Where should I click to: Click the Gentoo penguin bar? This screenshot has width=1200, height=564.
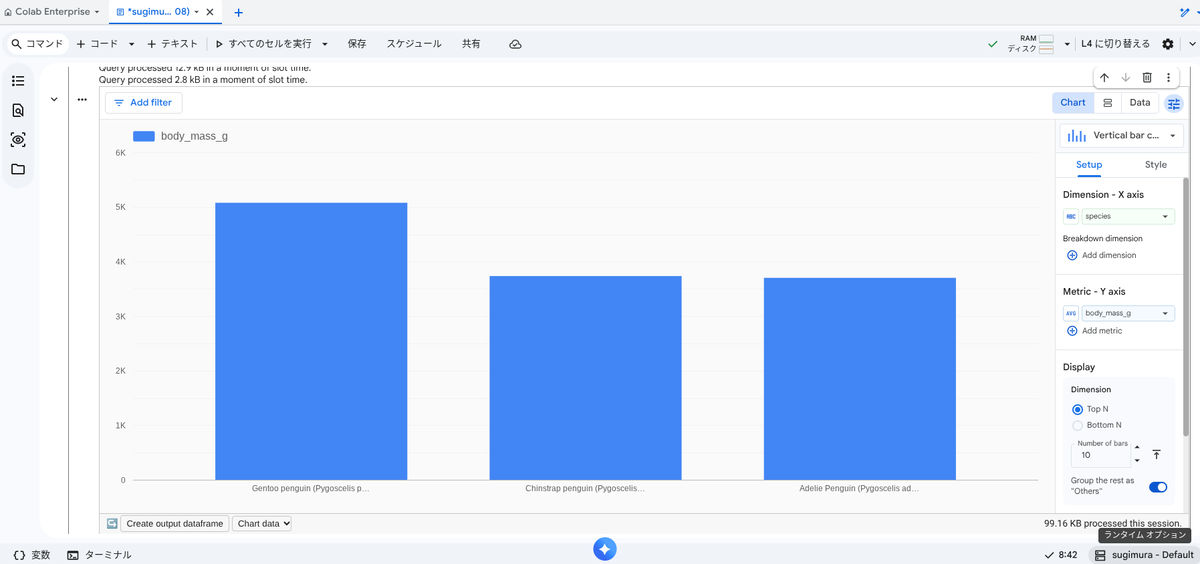click(311, 341)
